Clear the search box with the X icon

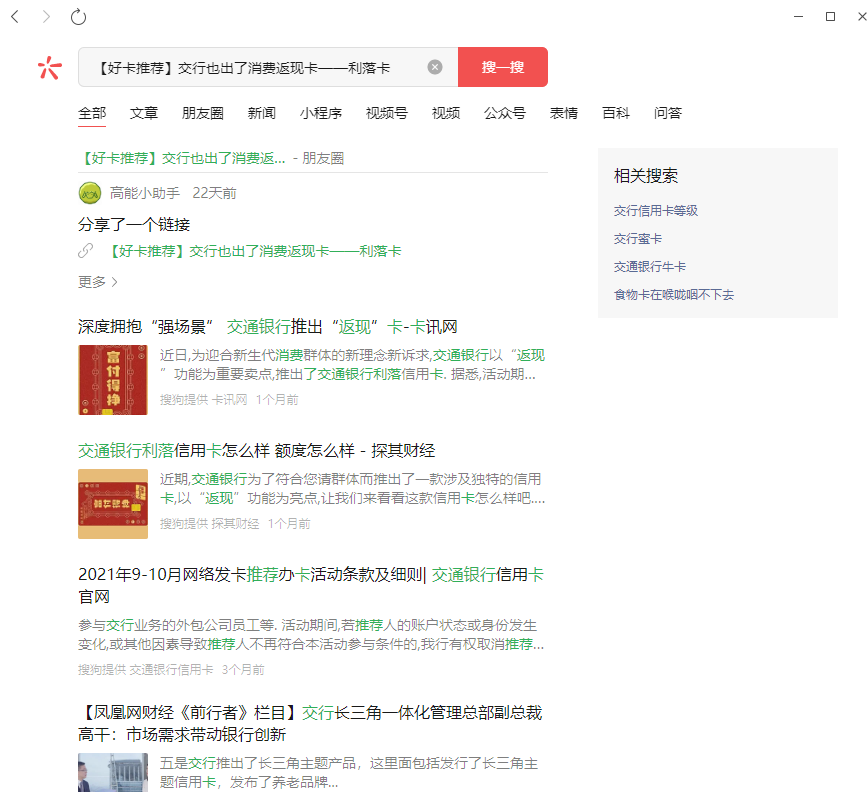click(x=435, y=67)
